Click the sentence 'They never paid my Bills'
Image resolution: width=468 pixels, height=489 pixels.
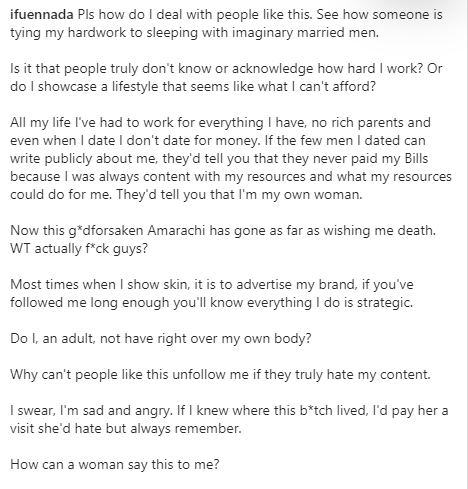click(x=355, y=159)
